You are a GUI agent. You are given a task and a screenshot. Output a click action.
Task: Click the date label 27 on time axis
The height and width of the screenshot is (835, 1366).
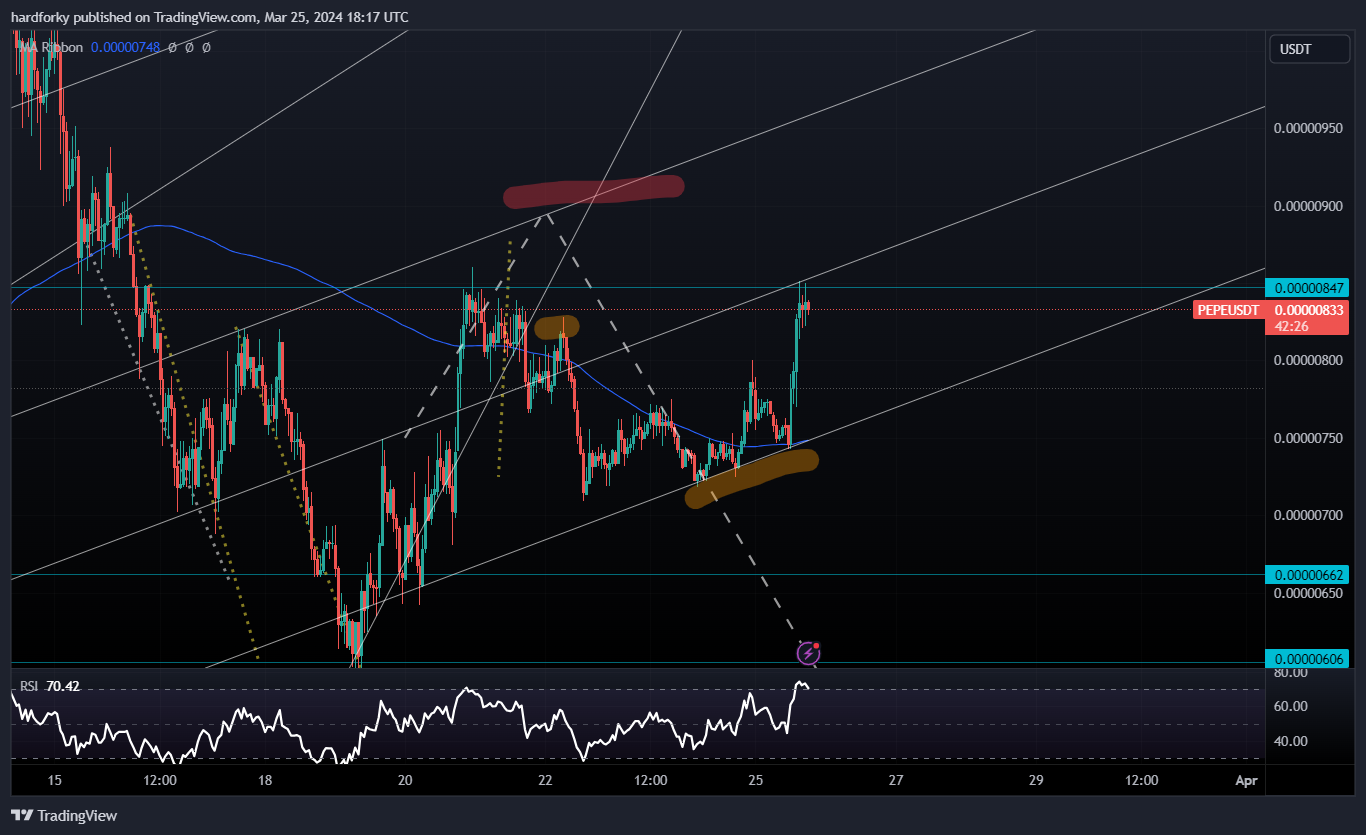896,780
